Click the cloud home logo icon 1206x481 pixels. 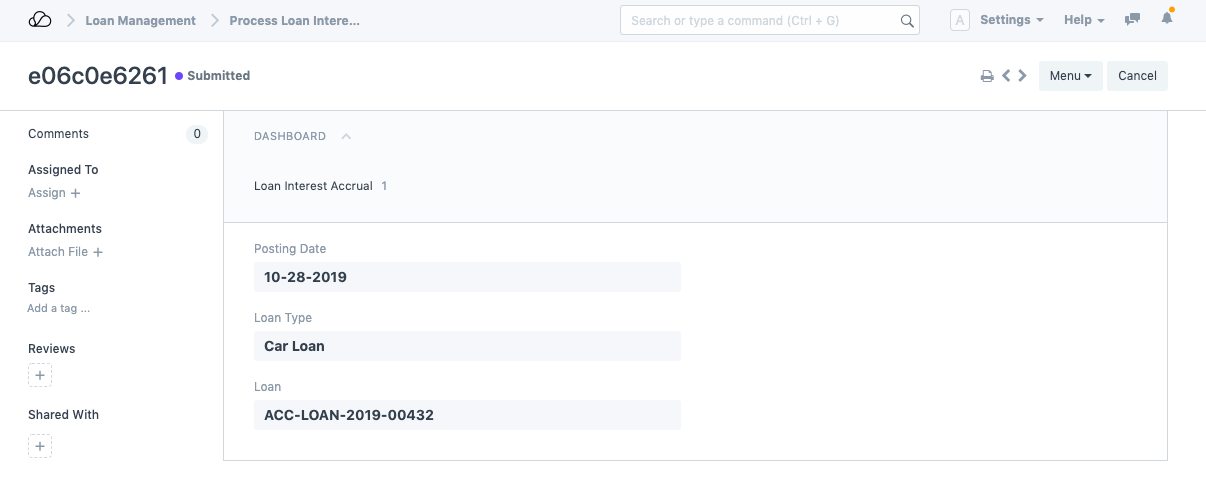[40, 20]
